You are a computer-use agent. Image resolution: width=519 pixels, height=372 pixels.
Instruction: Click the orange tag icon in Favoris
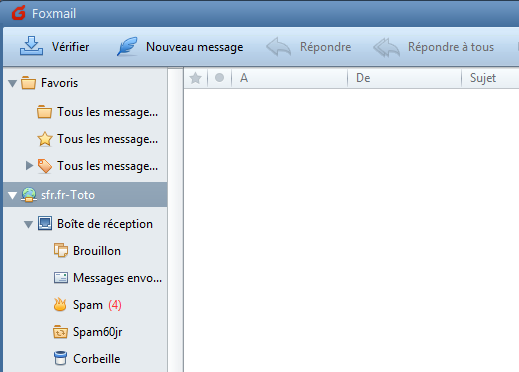45,166
